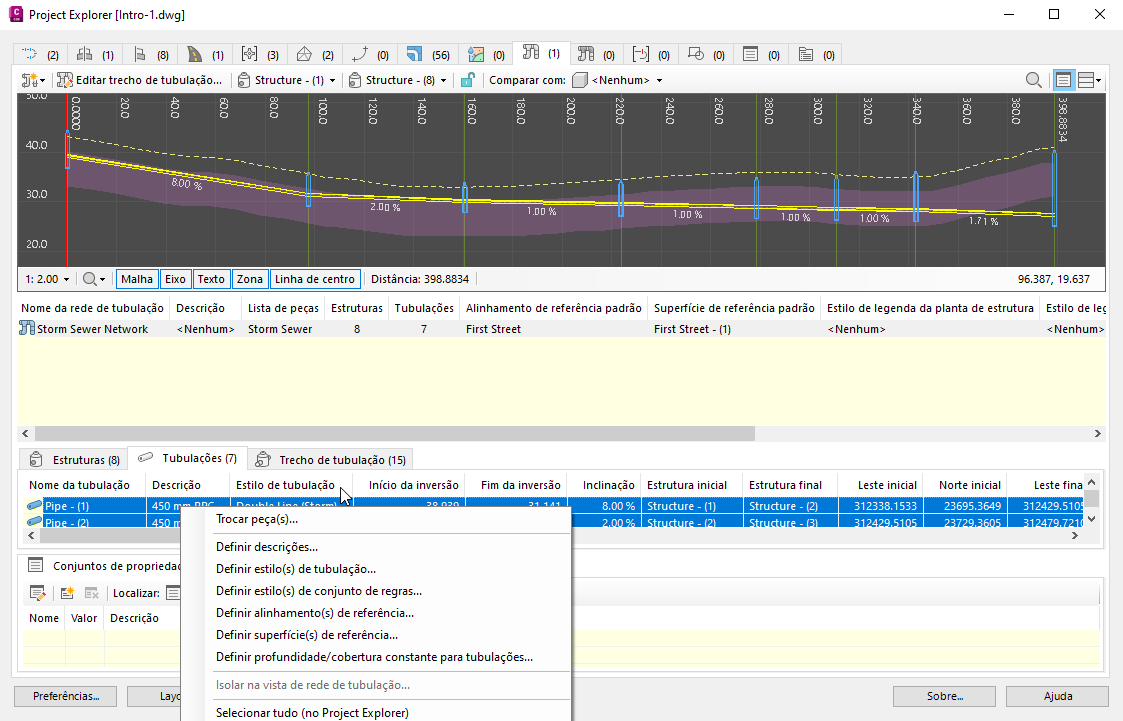Viewport: 1123px width, 721px height.
Task: Open the pipe network actions dropdown icon
Action: (33, 80)
